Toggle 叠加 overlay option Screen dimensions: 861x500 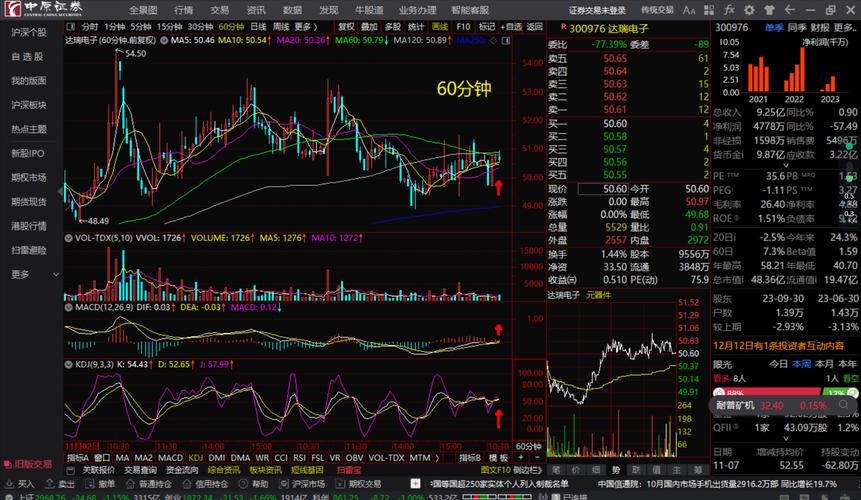(x=369, y=26)
